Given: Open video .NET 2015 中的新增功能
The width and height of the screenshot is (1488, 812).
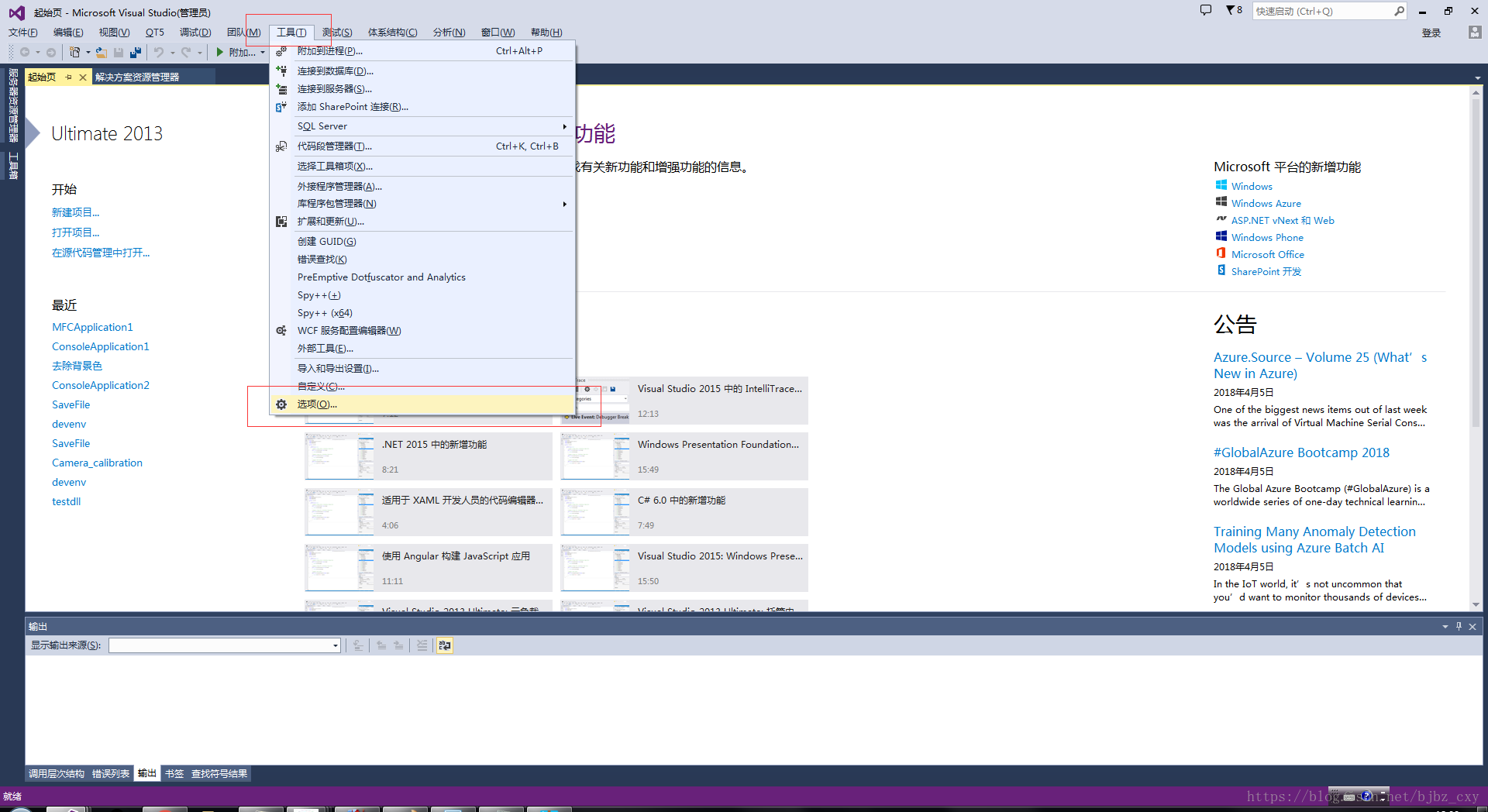Looking at the screenshot, I should pos(429,457).
